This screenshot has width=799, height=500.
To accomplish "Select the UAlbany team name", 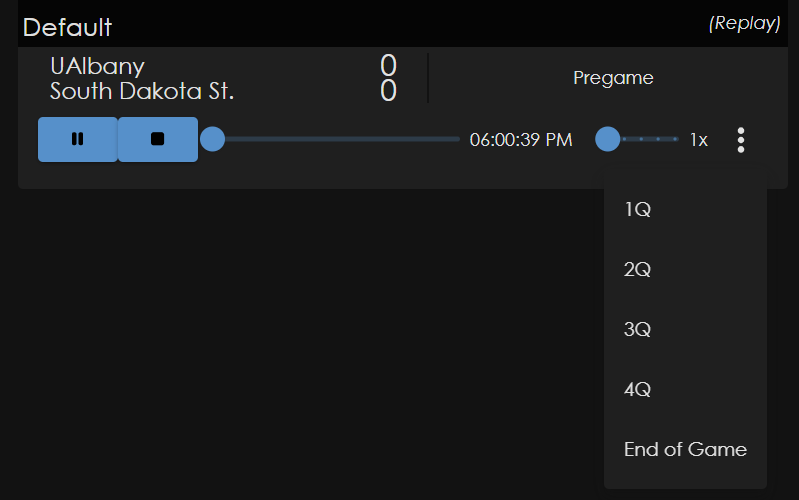I will coord(97,67).
